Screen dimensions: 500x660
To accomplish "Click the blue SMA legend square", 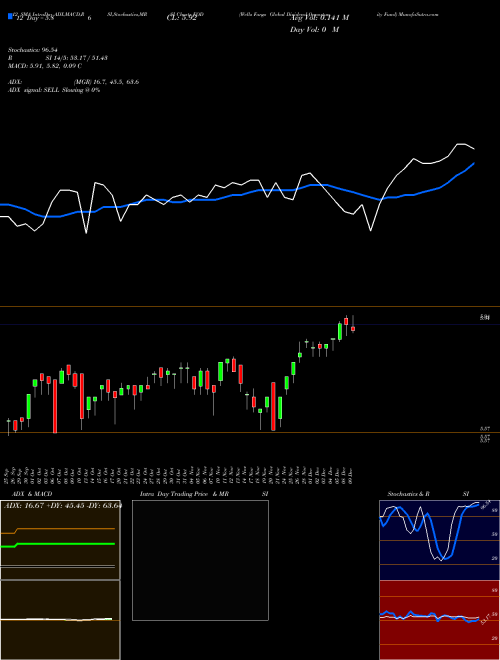I will tap(10, 16).
